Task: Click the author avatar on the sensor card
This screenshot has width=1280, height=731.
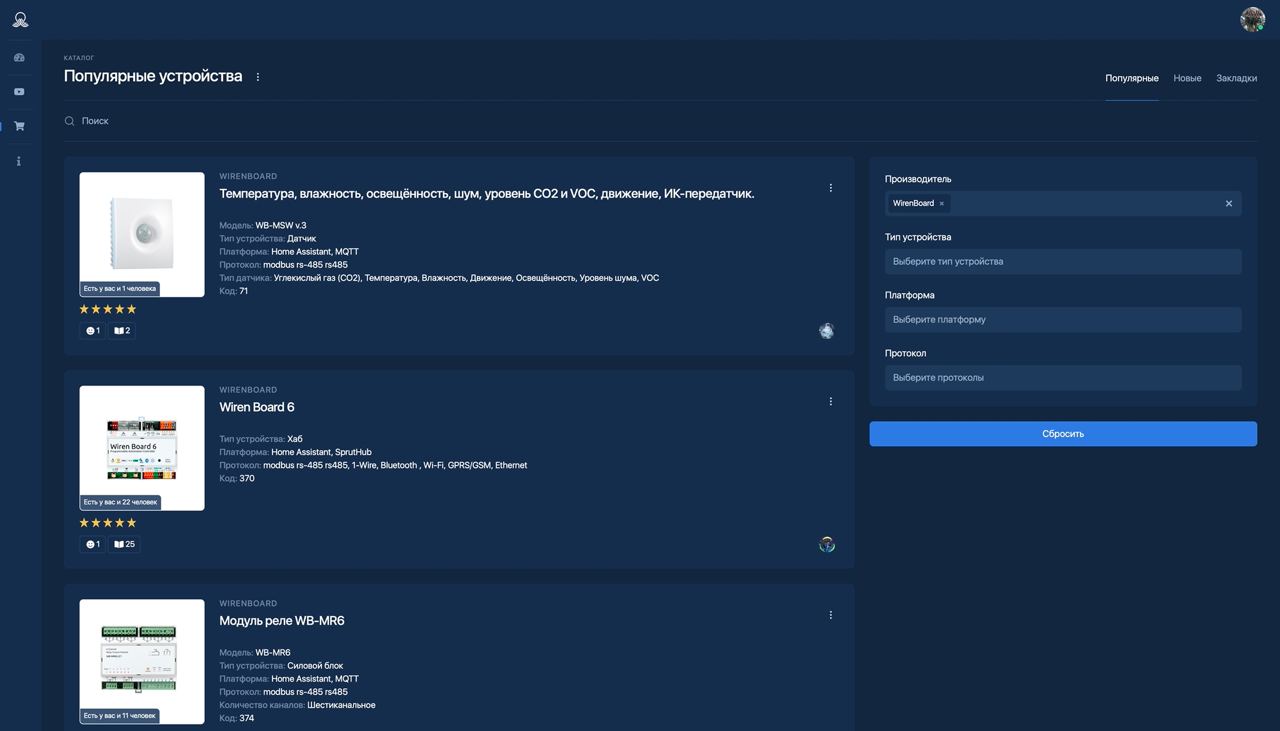Action: (826, 331)
